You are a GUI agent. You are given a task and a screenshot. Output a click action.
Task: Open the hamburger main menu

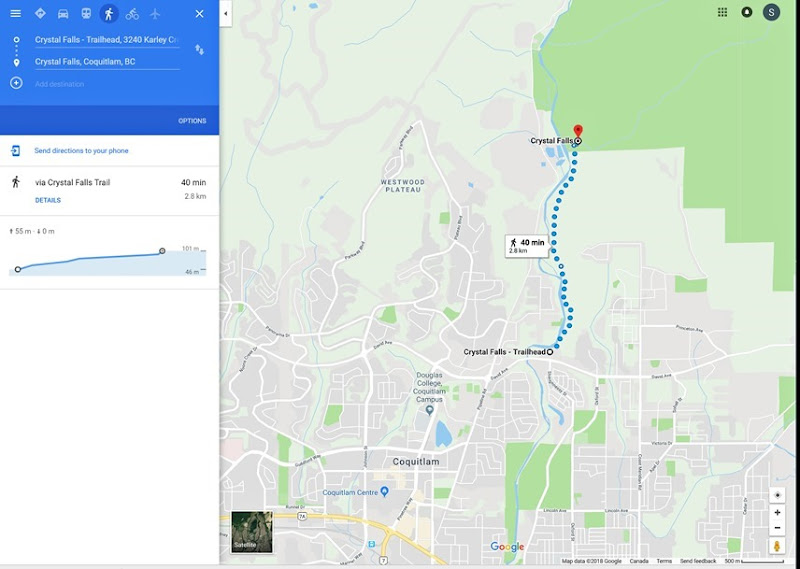point(16,14)
